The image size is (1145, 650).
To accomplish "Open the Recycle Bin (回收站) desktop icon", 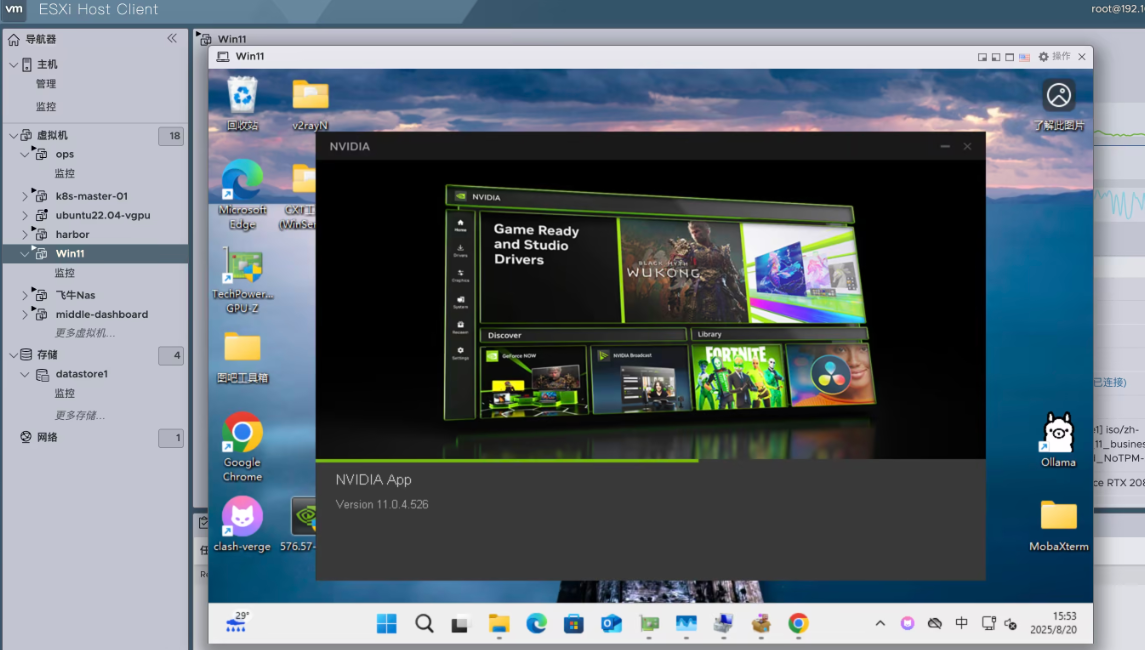I will click(x=242, y=104).
